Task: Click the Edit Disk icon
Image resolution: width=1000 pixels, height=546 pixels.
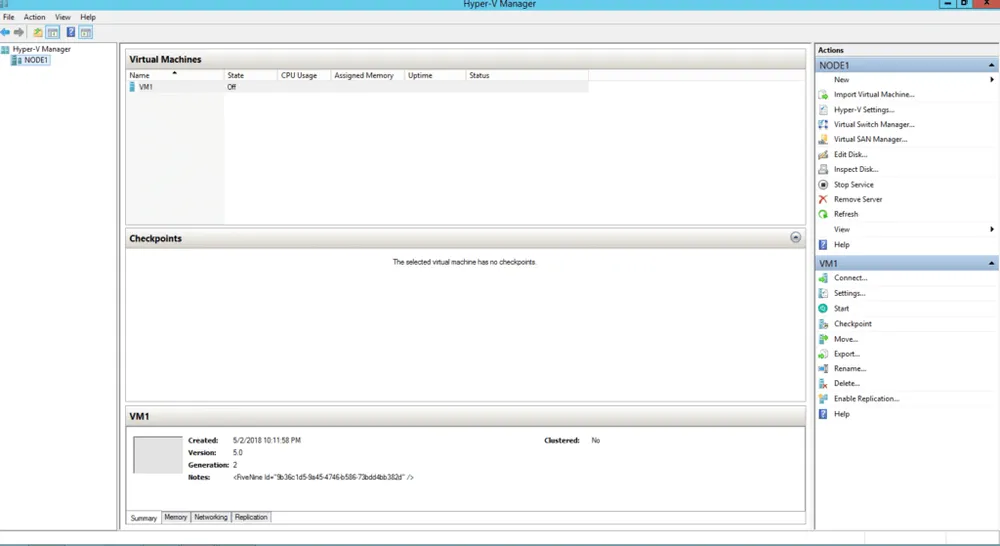Action: coord(823,155)
